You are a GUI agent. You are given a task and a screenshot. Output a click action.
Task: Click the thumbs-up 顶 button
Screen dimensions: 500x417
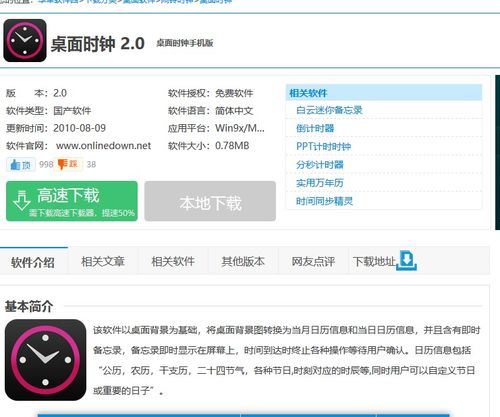pos(21,164)
